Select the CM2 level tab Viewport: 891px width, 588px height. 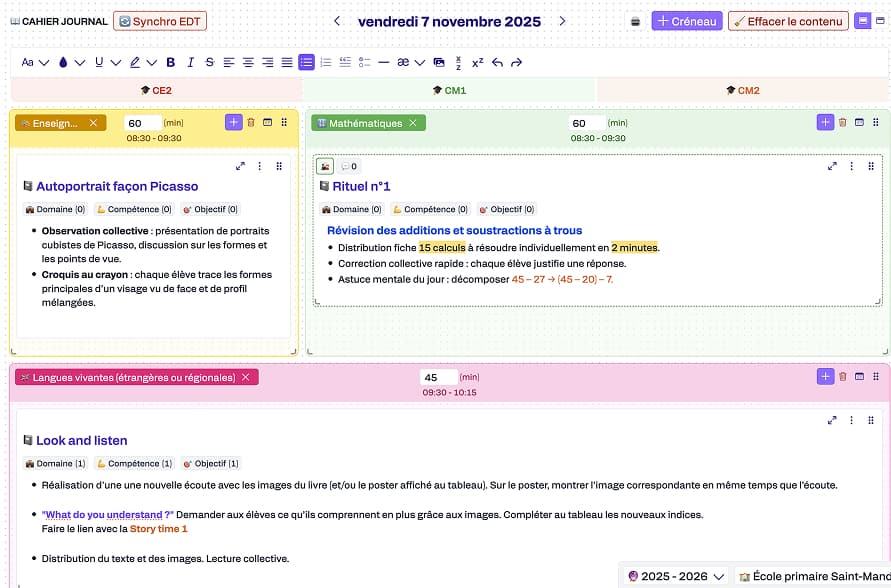click(743, 90)
